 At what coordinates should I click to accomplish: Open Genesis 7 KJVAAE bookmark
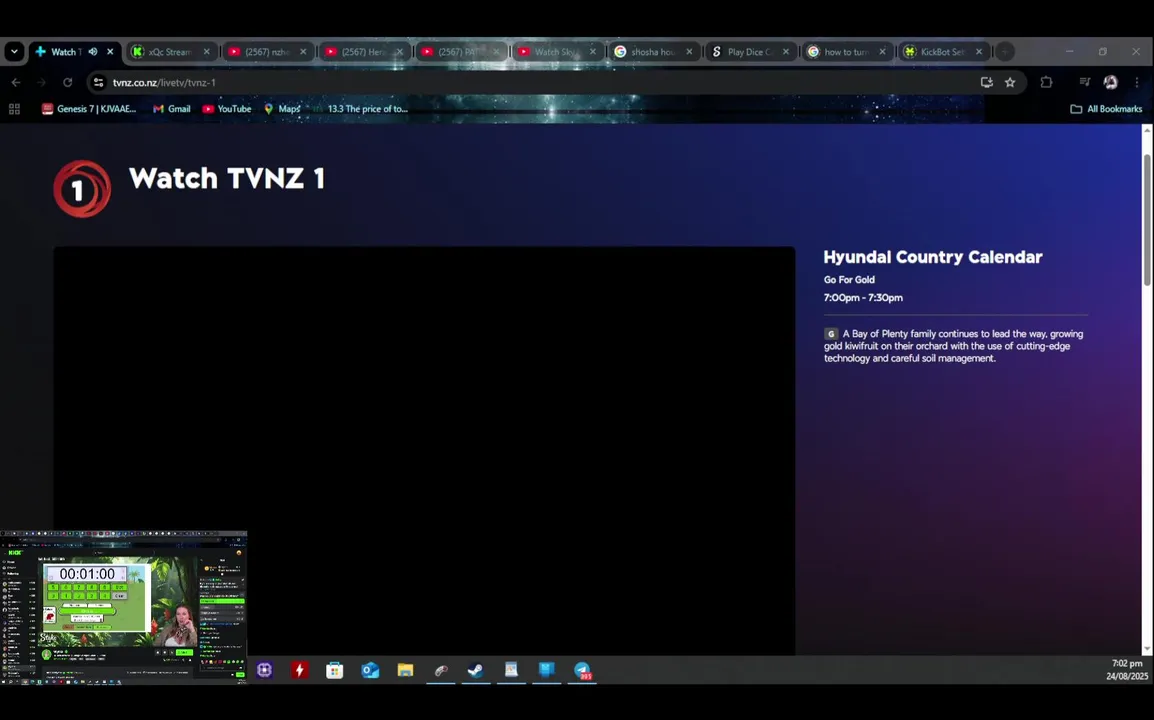tap(89, 109)
